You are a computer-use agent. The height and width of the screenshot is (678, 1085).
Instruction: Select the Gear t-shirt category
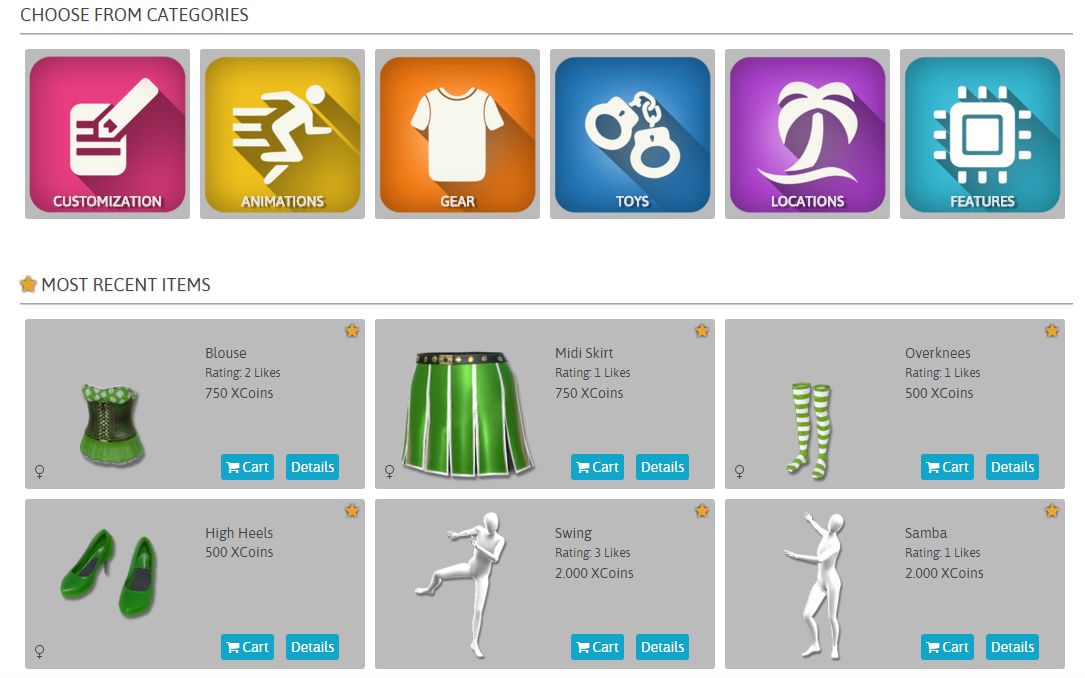pyautogui.click(x=457, y=134)
